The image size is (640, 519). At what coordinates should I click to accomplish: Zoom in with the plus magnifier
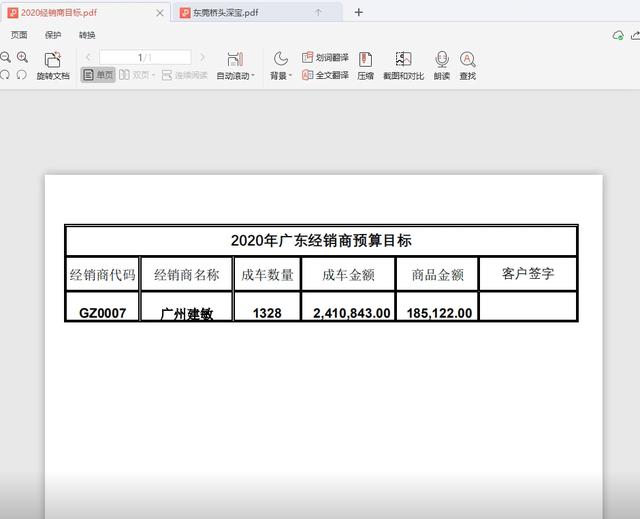click(22, 57)
